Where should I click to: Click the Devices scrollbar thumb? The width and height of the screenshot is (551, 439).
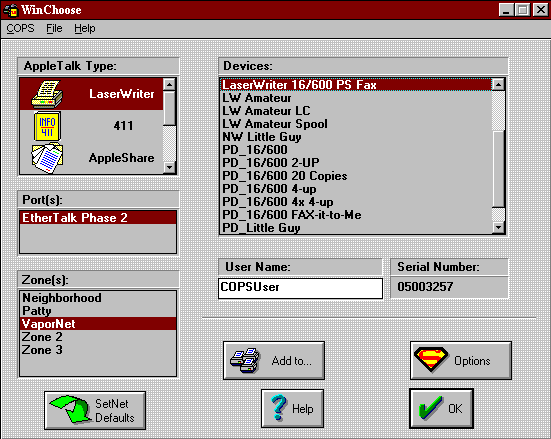[499, 169]
